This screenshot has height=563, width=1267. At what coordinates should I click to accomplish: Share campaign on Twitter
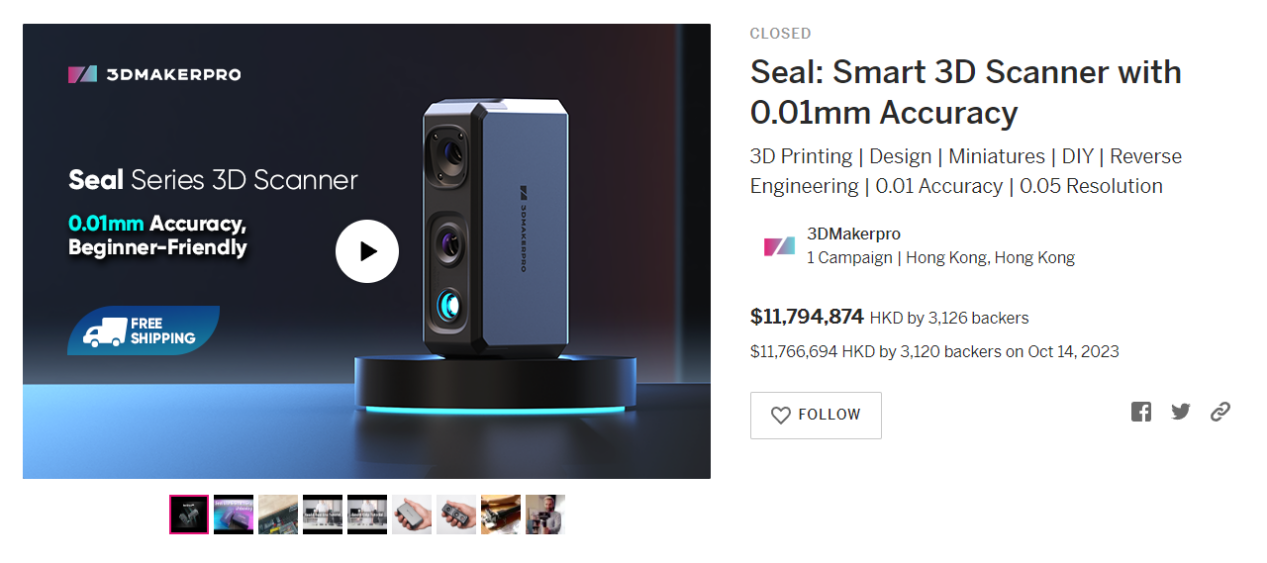pos(1181,411)
